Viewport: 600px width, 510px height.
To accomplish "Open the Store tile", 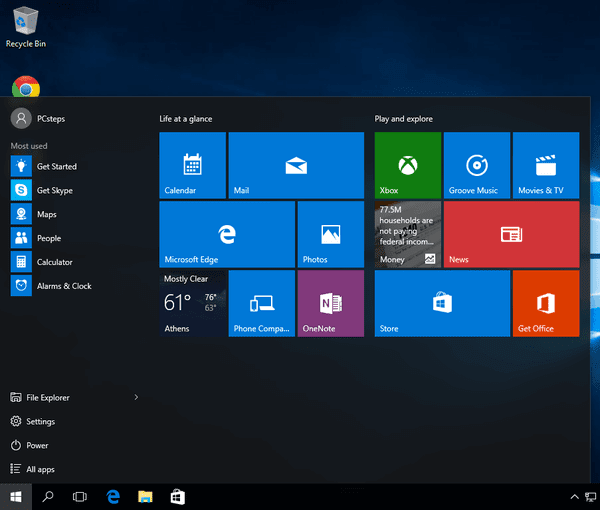I will pos(442,303).
